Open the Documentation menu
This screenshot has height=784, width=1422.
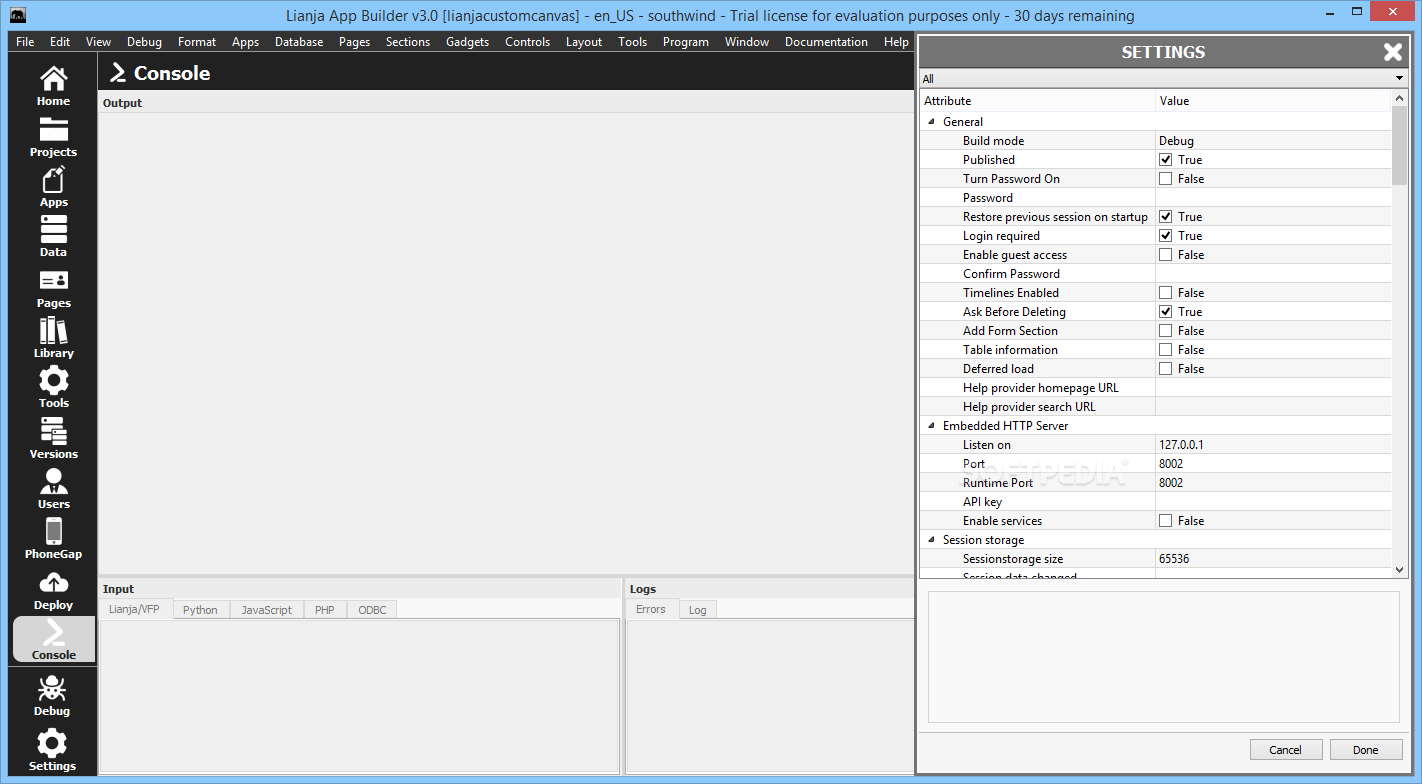click(826, 42)
